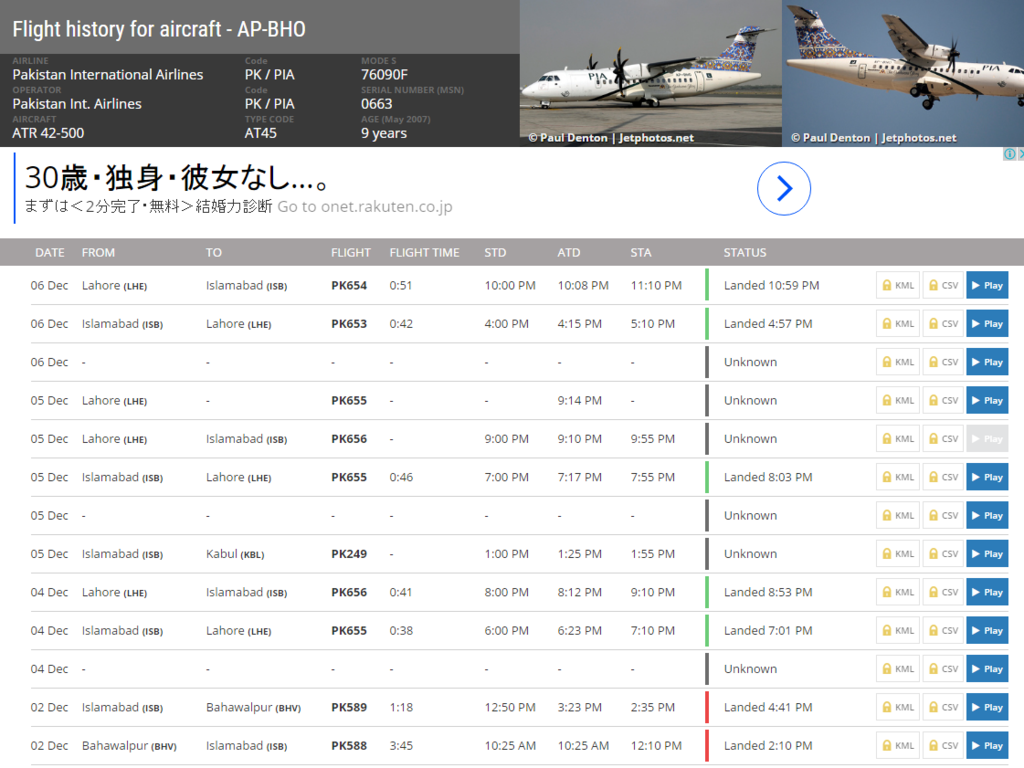The image size is (1024, 768).
Task: Play the PK249 flight to Kabul
Action: pos(987,554)
